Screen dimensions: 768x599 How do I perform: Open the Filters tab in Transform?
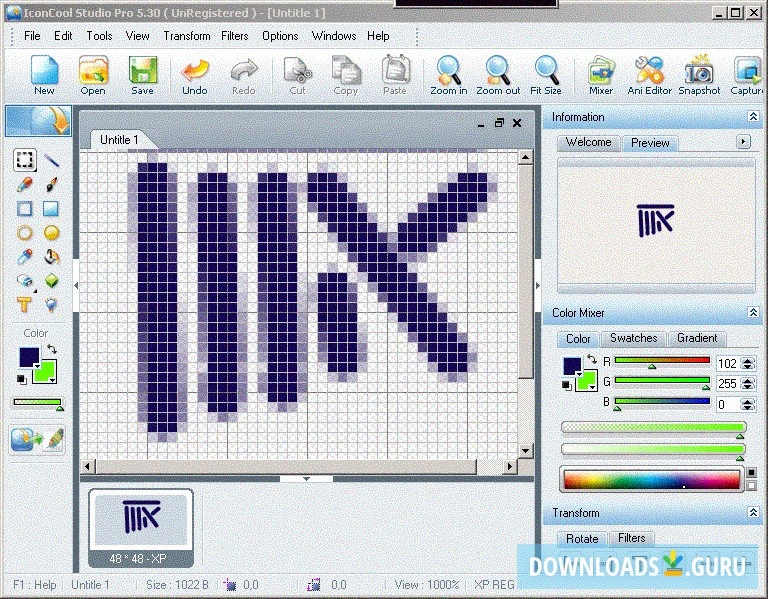[x=631, y=538]
